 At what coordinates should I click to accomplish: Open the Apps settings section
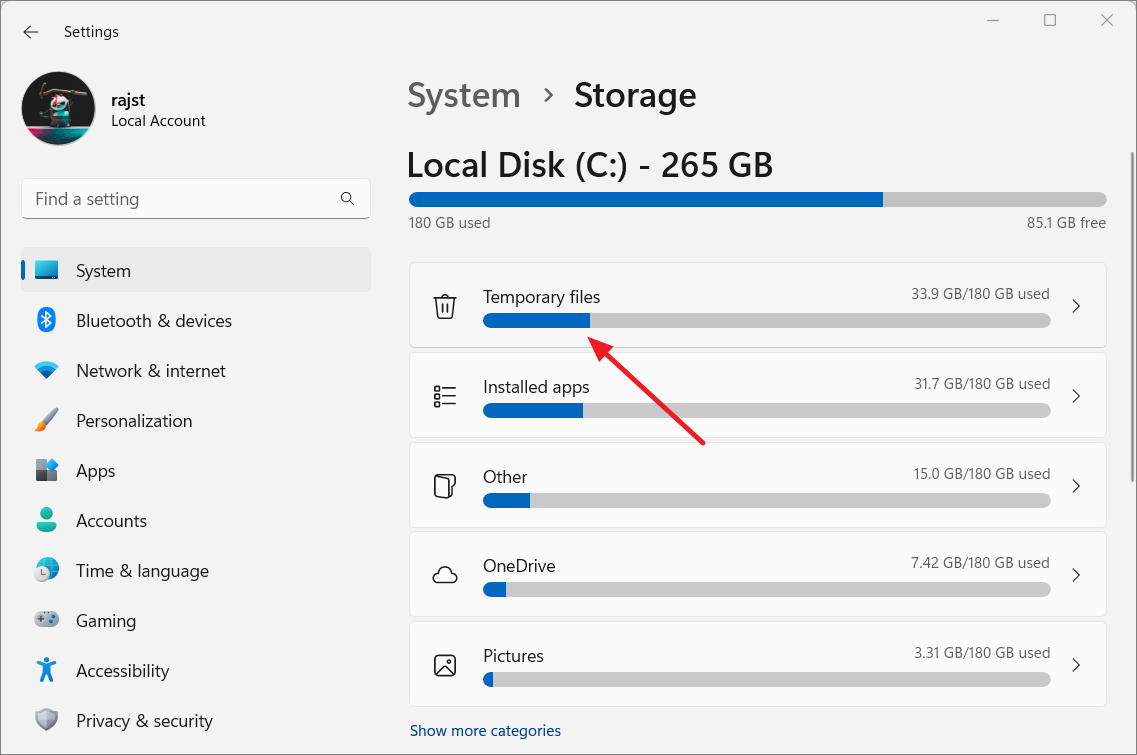[x=96, y=470]
